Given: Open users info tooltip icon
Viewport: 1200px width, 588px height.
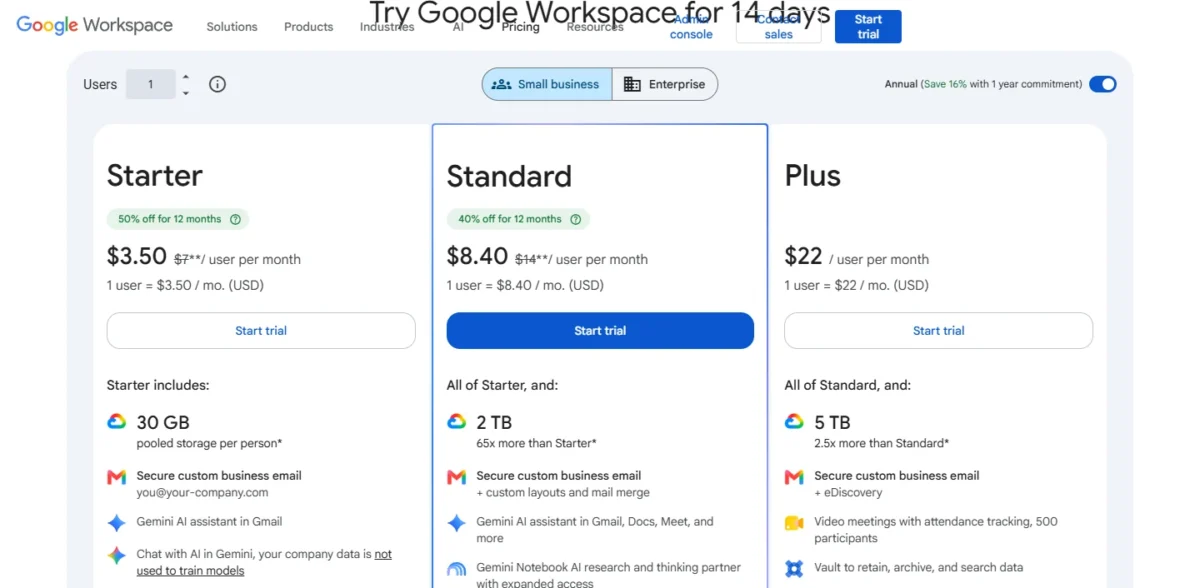Looking at the screenshot, I should coord(217,84).
